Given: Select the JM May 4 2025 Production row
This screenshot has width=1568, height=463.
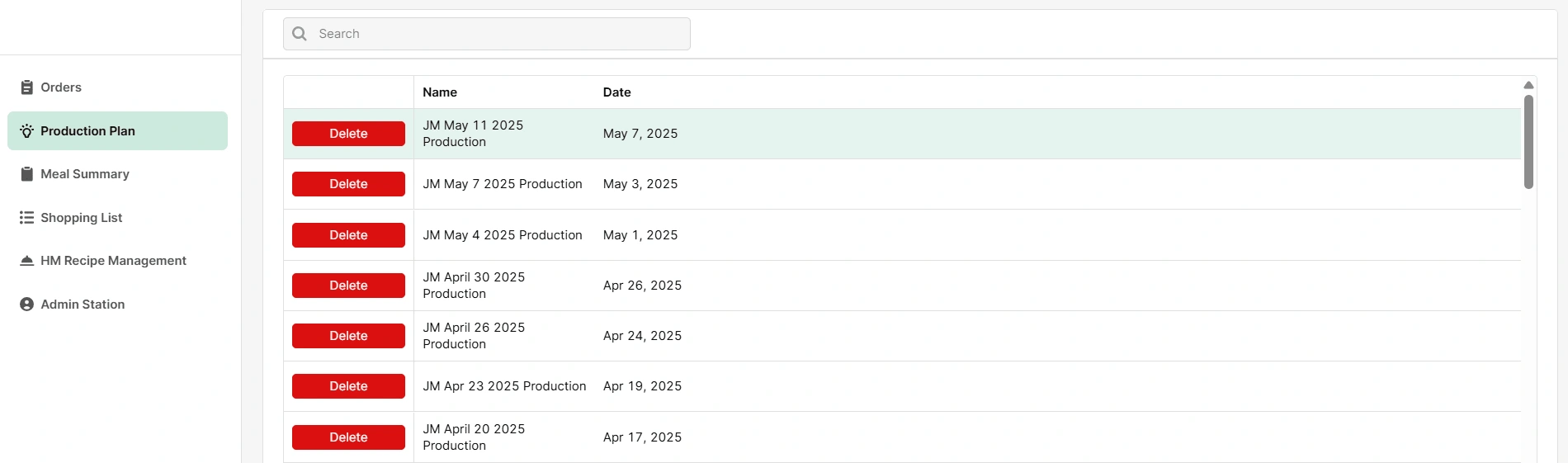Looking at the screenshot, I should click(902, 235).
